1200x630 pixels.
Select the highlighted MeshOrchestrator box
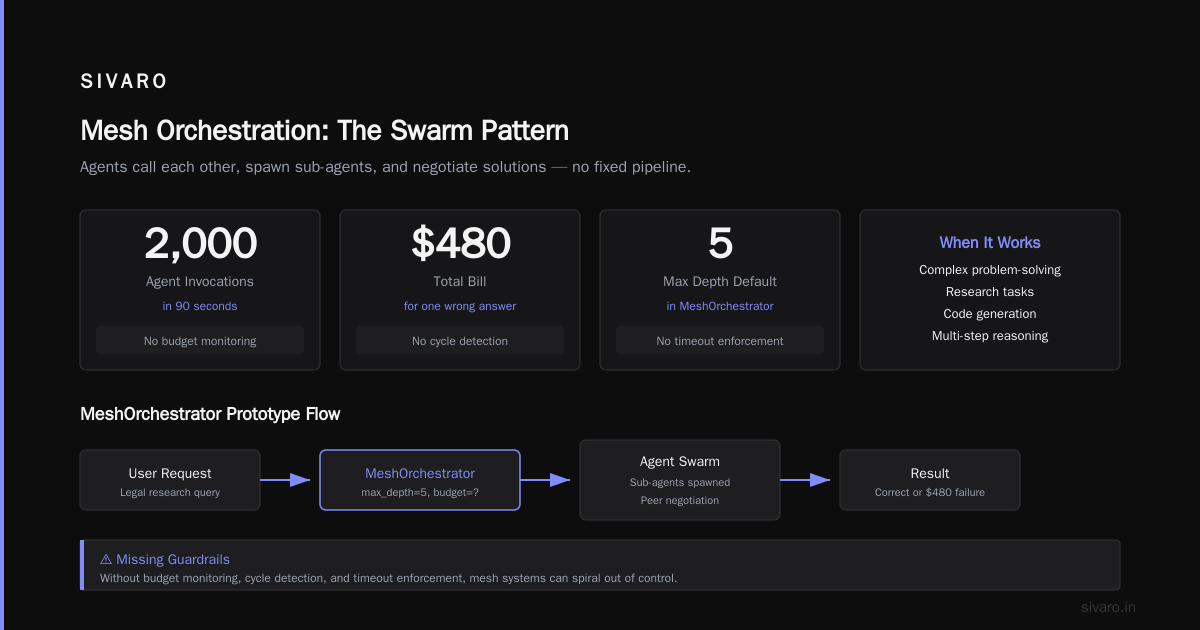point(420,480)
